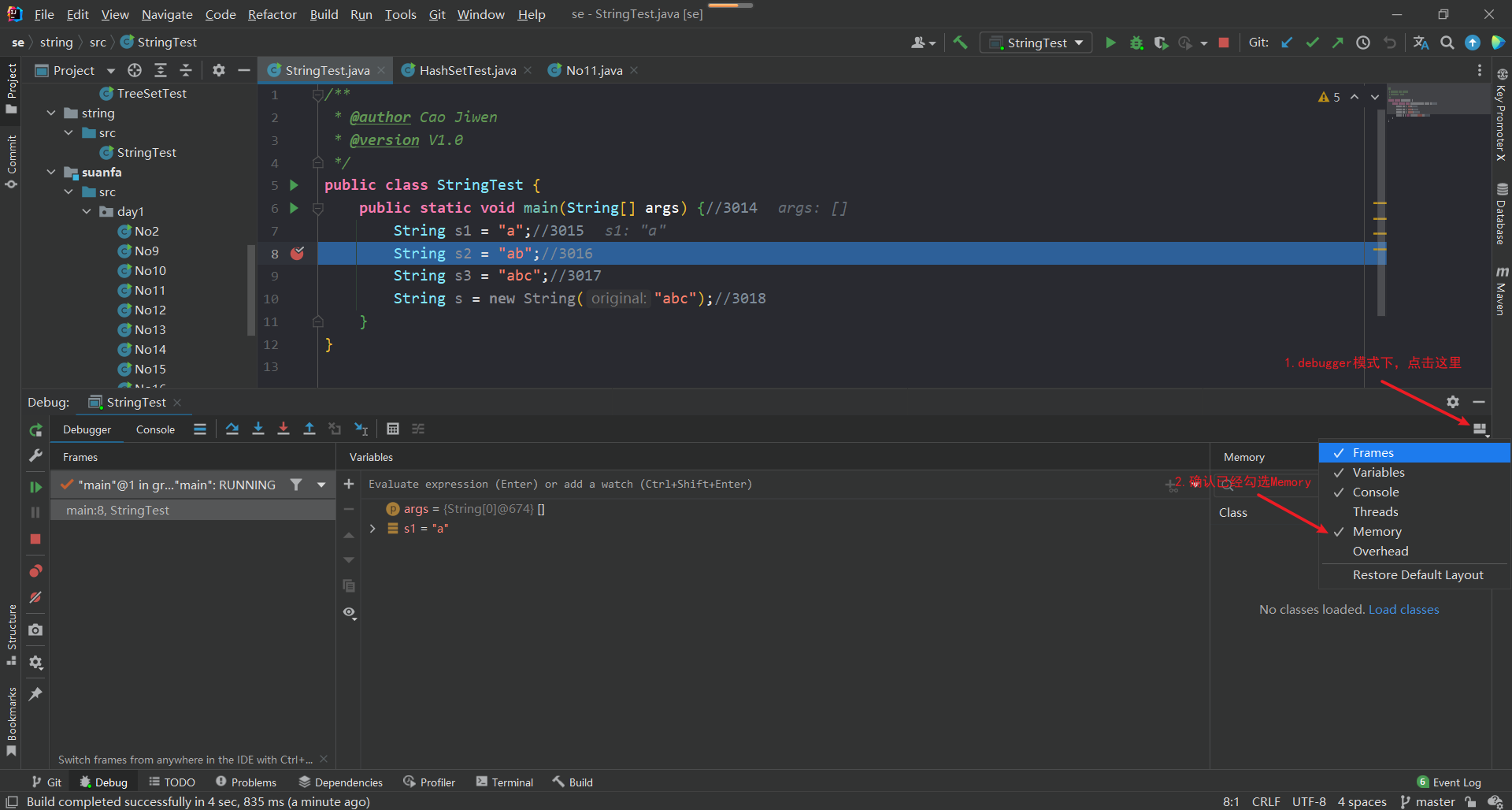Switch to No11.java editor tab
Image resolution: width=1512 pixels, height=810 pixels.
(x=594, y=70)
